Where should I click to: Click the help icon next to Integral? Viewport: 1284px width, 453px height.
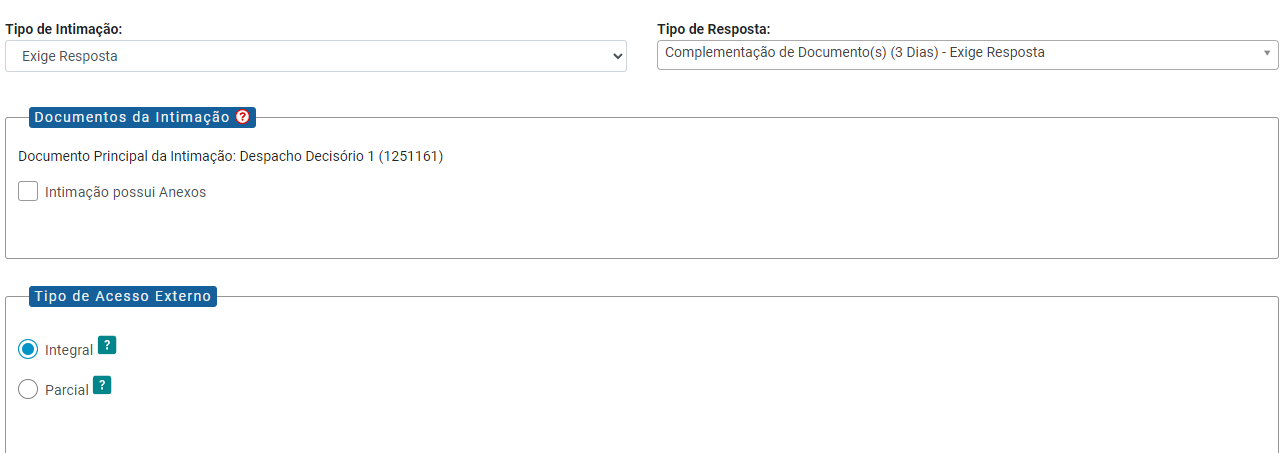tap(108, 346)
